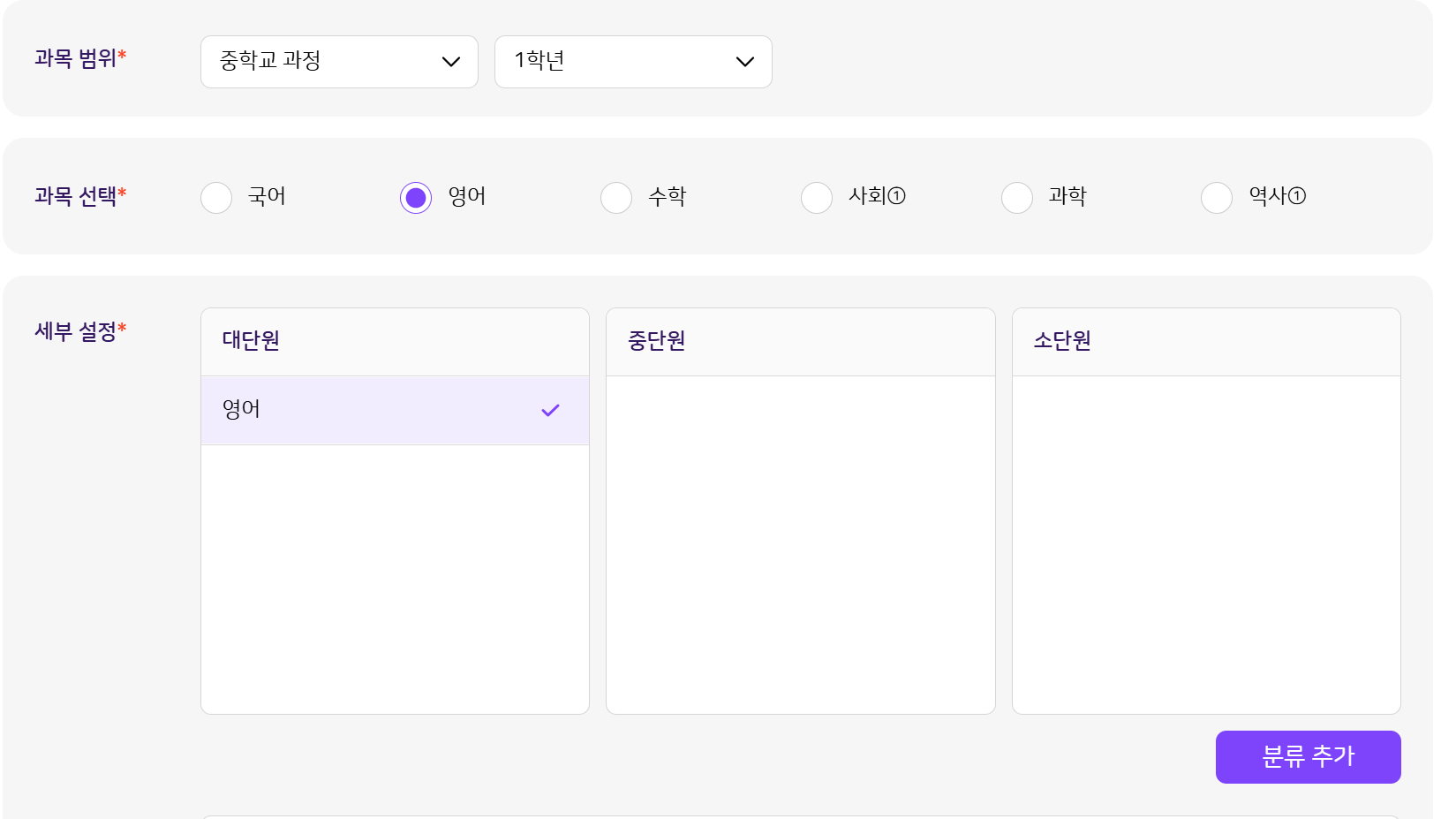Expand the 1학년 grade dropdown
This screenshot has height=819, width=1456.
click(632, 62)
